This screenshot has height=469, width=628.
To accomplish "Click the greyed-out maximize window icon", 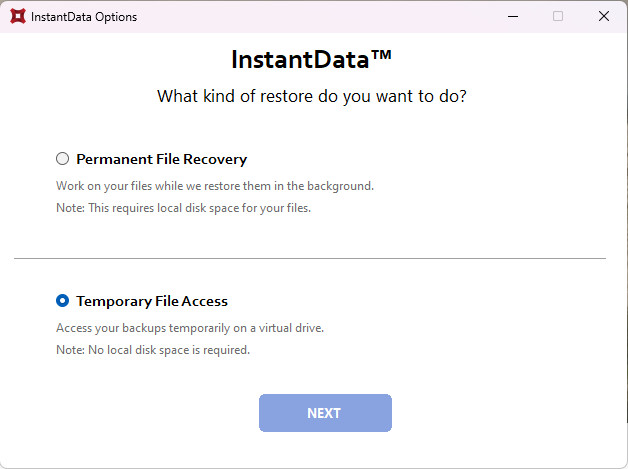I will pyautogui.click(x=558, y=16).
